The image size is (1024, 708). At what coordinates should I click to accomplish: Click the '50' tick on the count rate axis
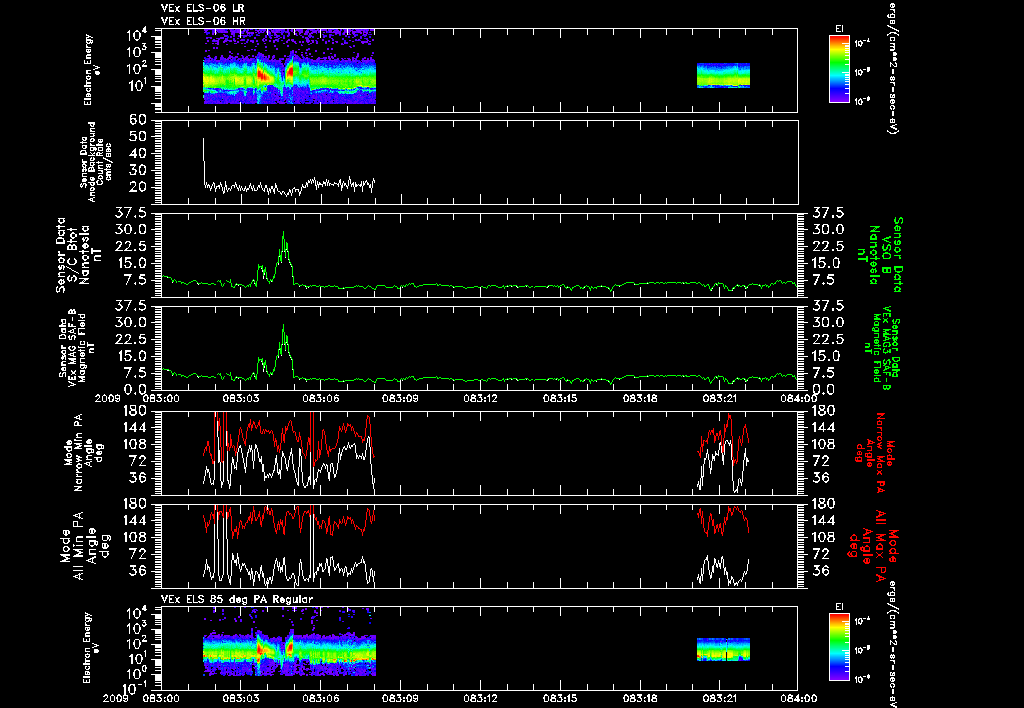[138, 137]
